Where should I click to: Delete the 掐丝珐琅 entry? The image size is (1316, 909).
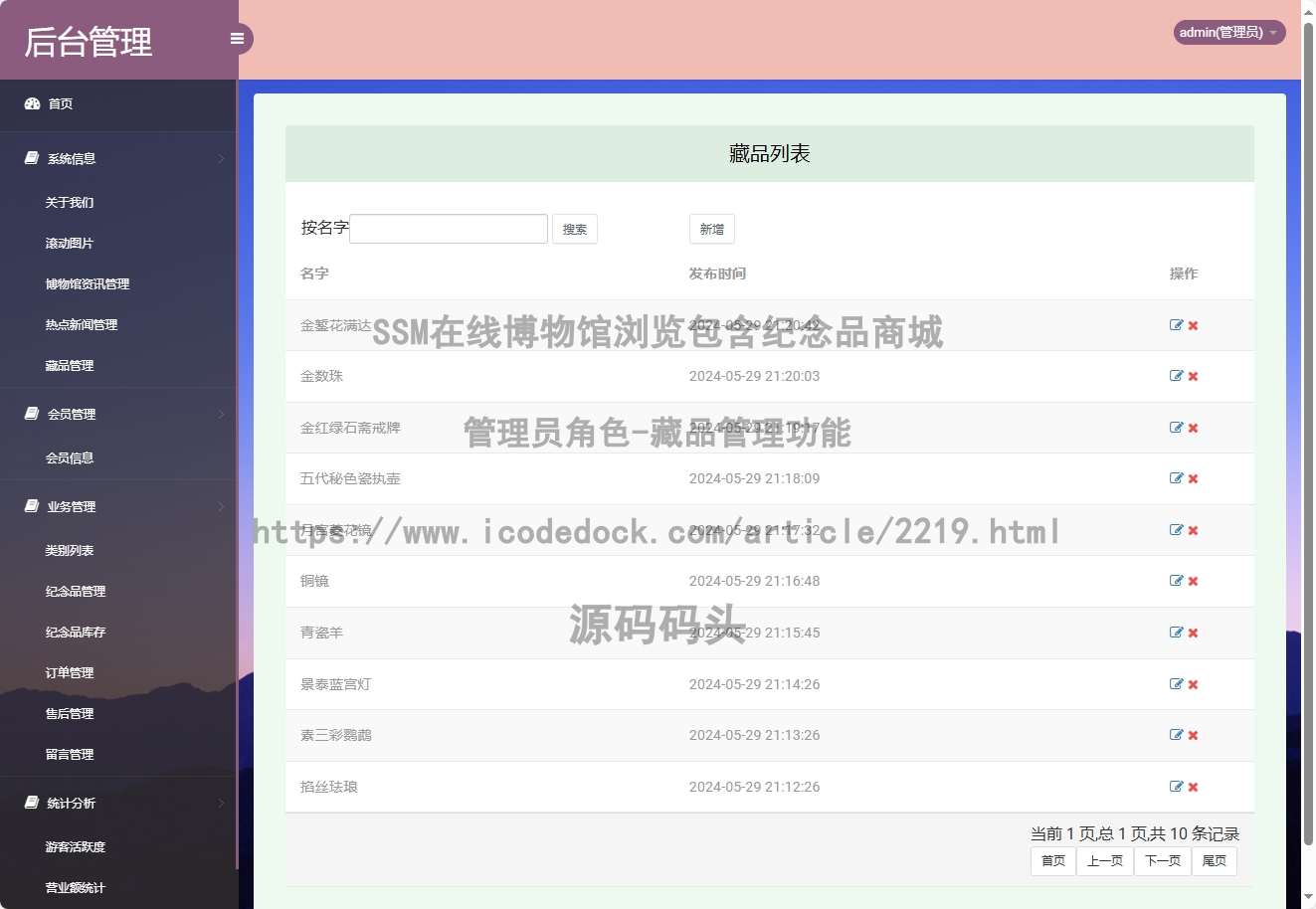pos(1193,787)
